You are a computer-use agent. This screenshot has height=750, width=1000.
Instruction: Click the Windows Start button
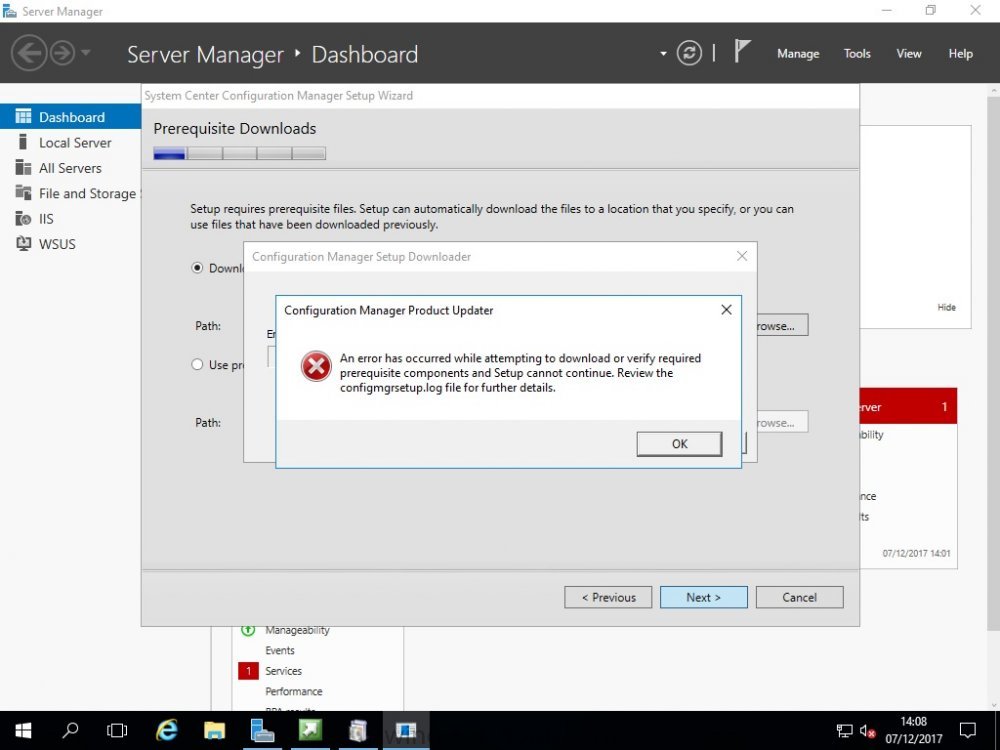click(23, 730)
